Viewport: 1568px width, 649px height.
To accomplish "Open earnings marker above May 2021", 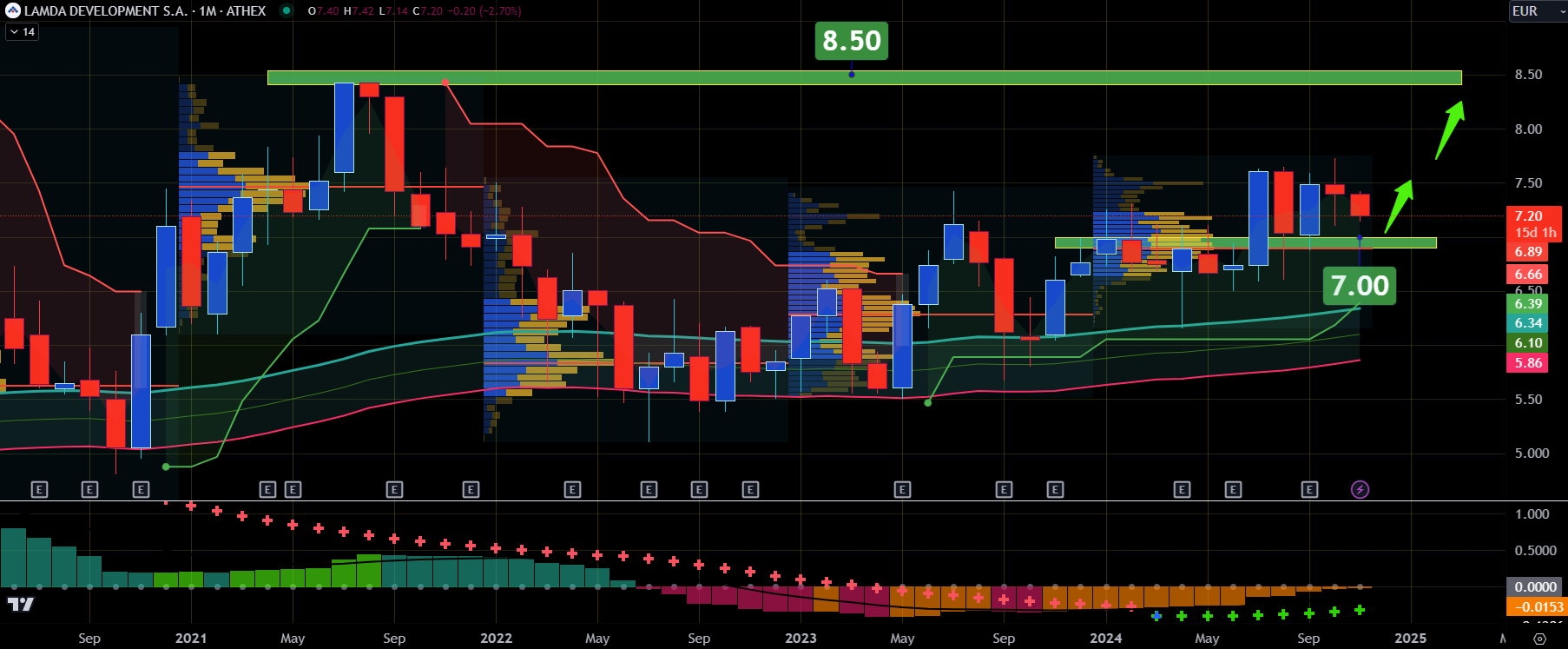I will coord(293,489).
